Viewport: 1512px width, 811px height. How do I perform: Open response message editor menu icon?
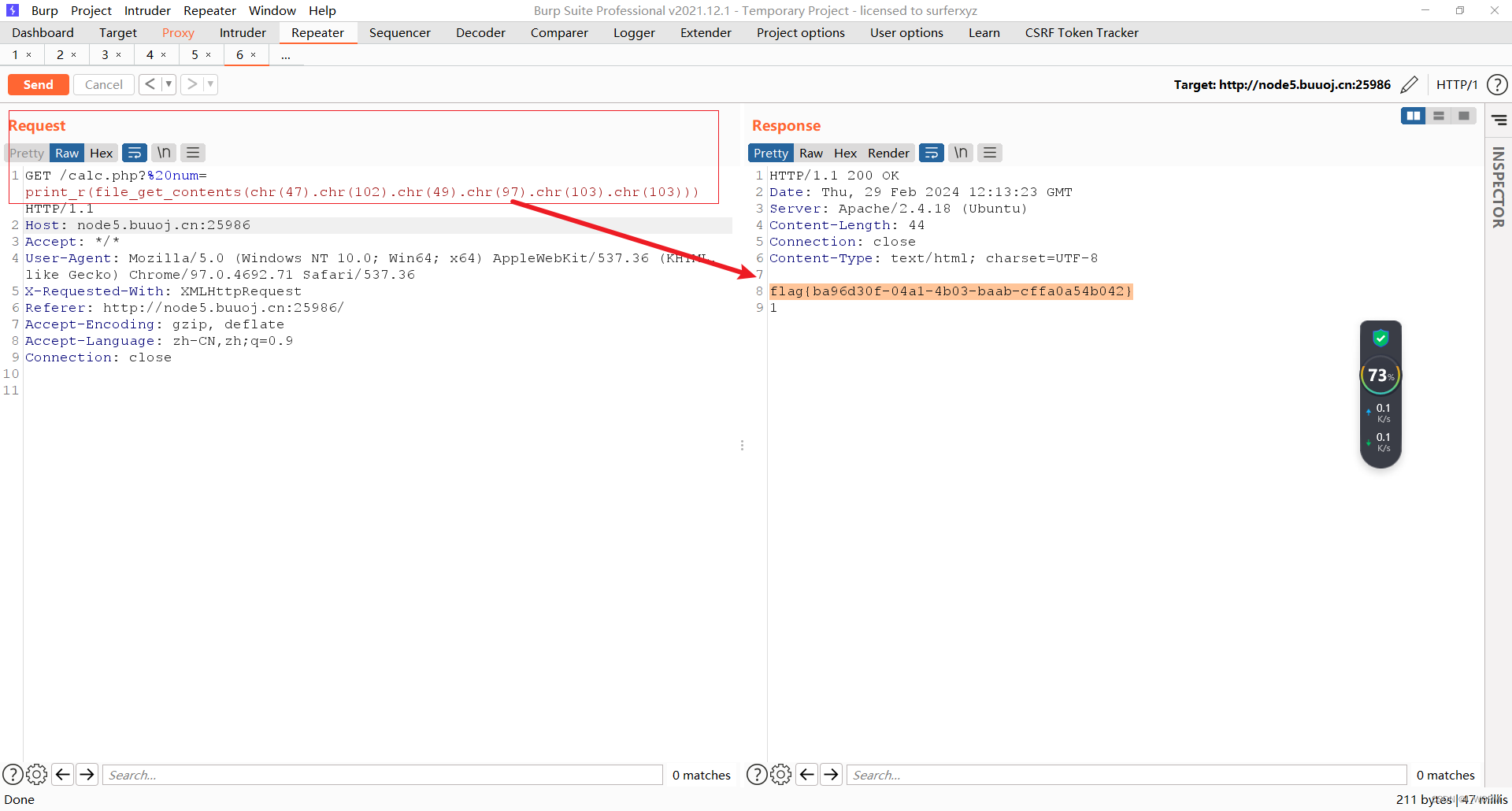click(990, 153)
